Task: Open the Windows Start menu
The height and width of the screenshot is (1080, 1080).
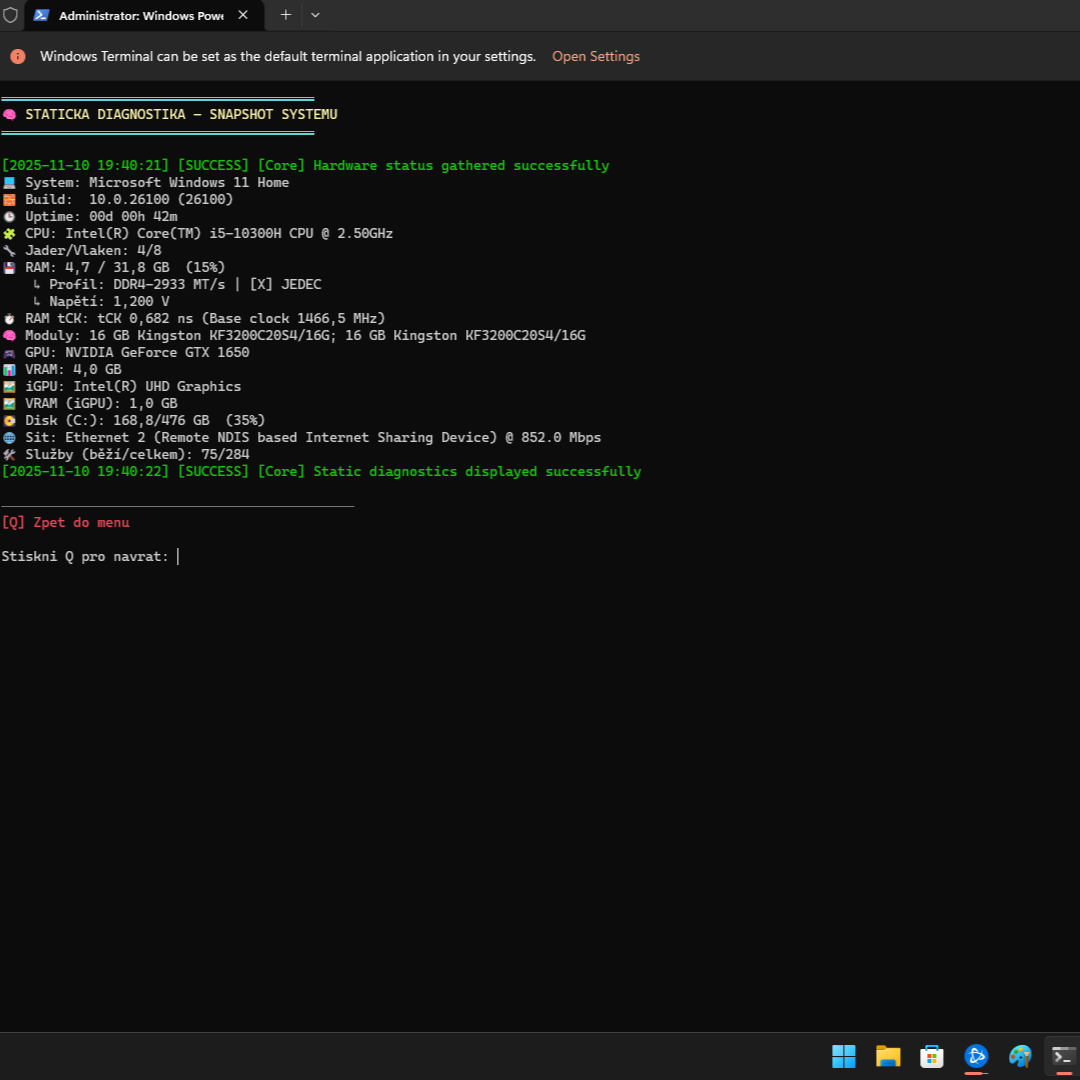Action: point(843,1056)
